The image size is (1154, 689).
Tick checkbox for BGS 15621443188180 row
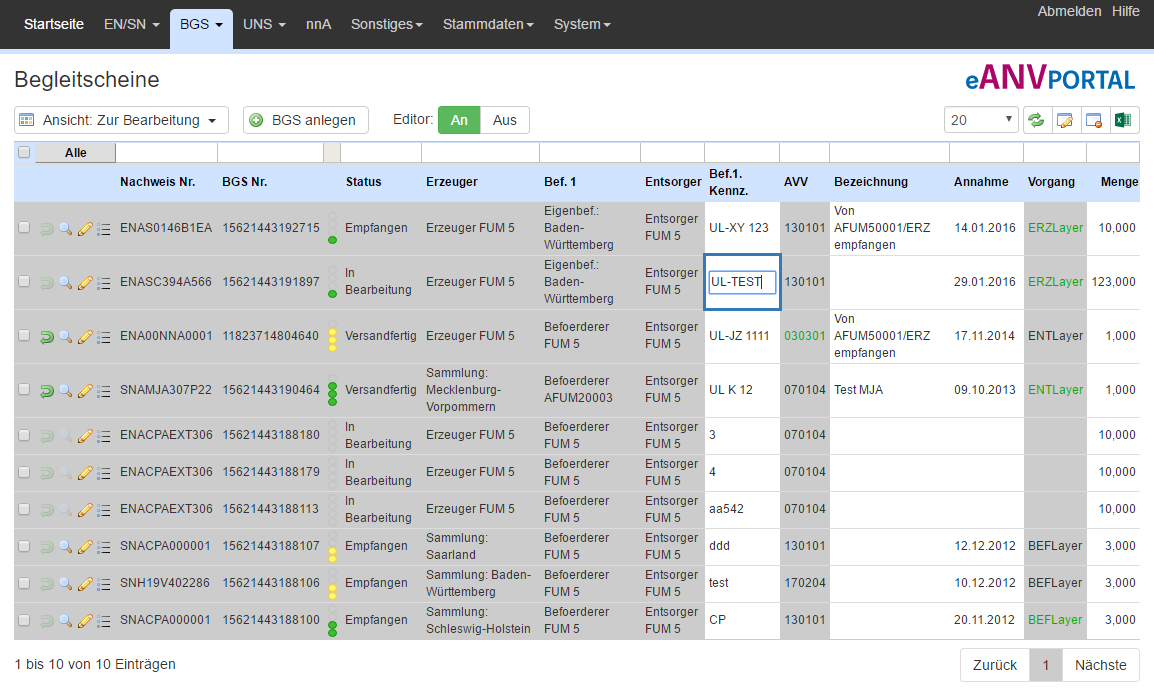click(x=24, y=435)
